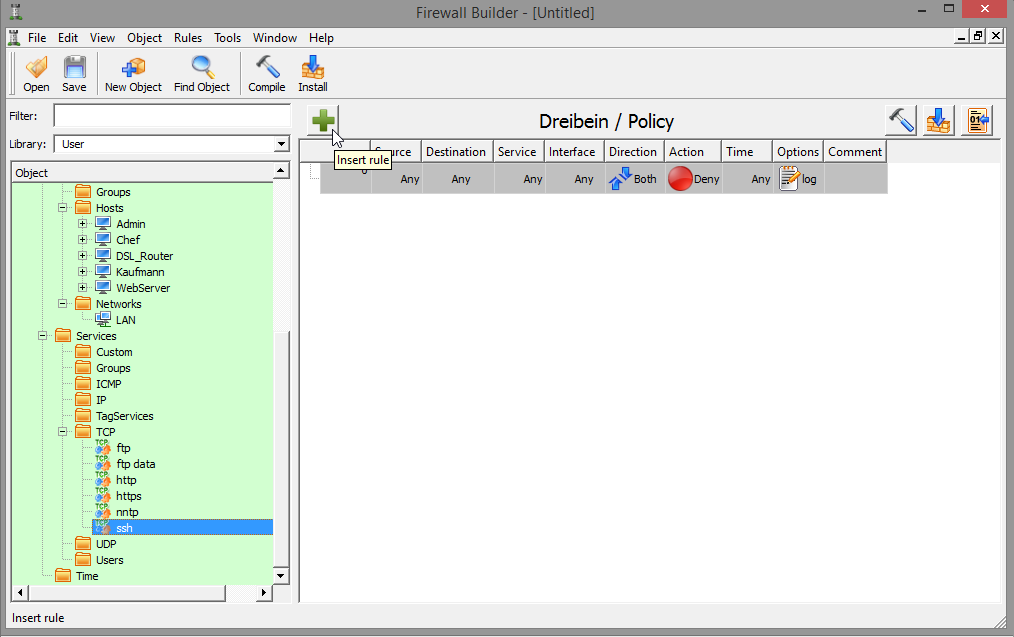The image size is (1014, 637).
Task: Expand the Admin host tree node
Action: [83, 224]
